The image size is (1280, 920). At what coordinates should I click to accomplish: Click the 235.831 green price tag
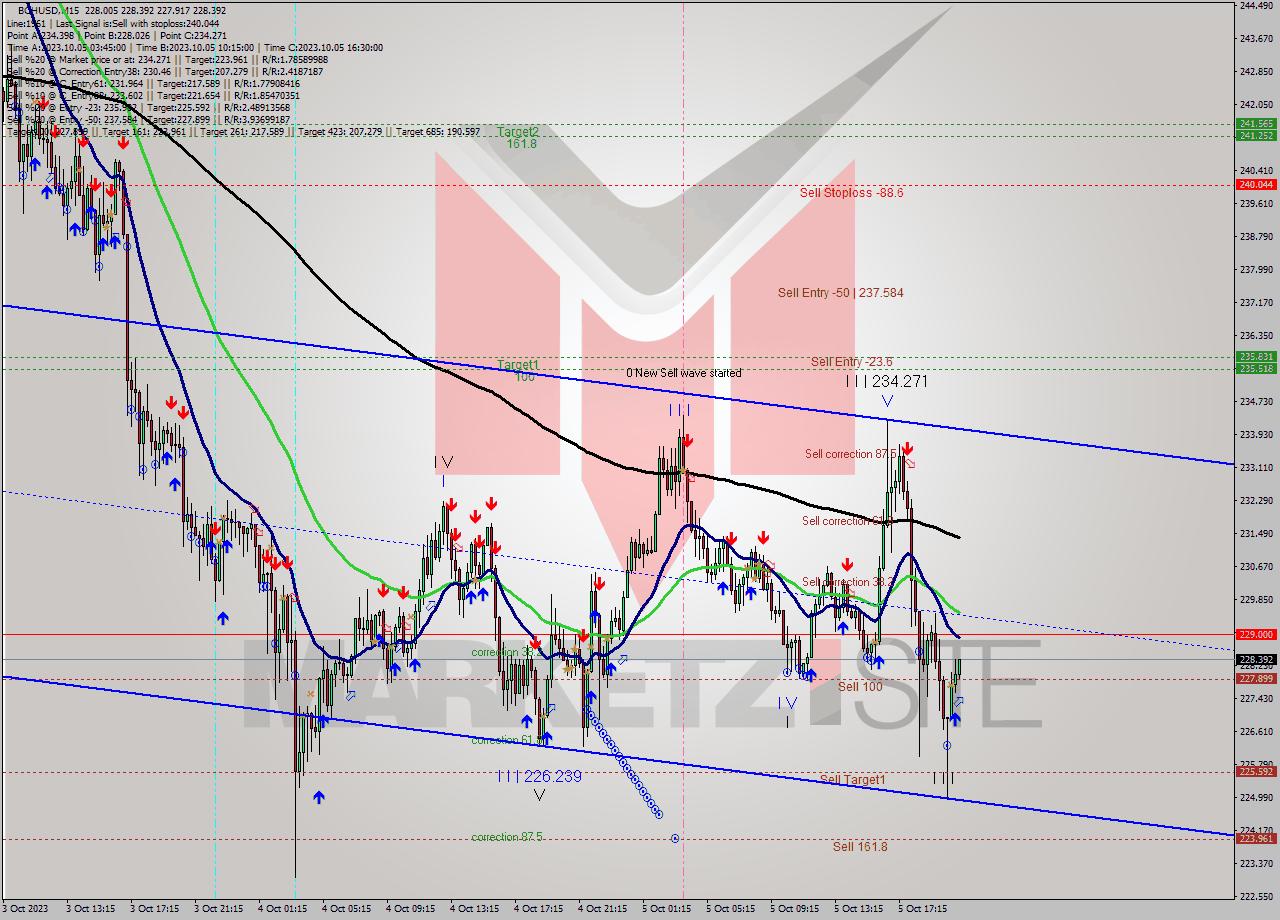pos(1255,356)
